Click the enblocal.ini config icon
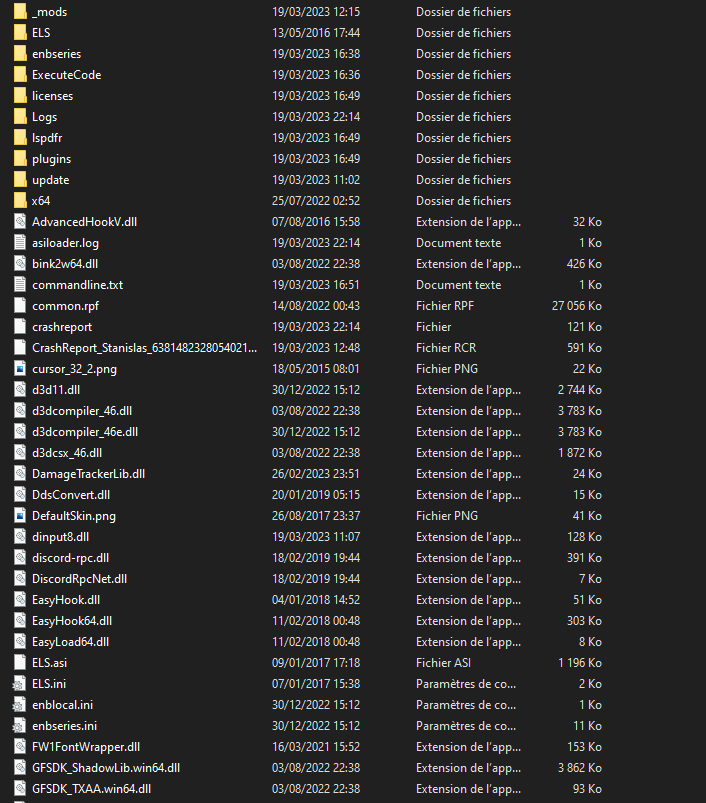The image size is (706, 803). pyautogui.click(x=21, y=705)
